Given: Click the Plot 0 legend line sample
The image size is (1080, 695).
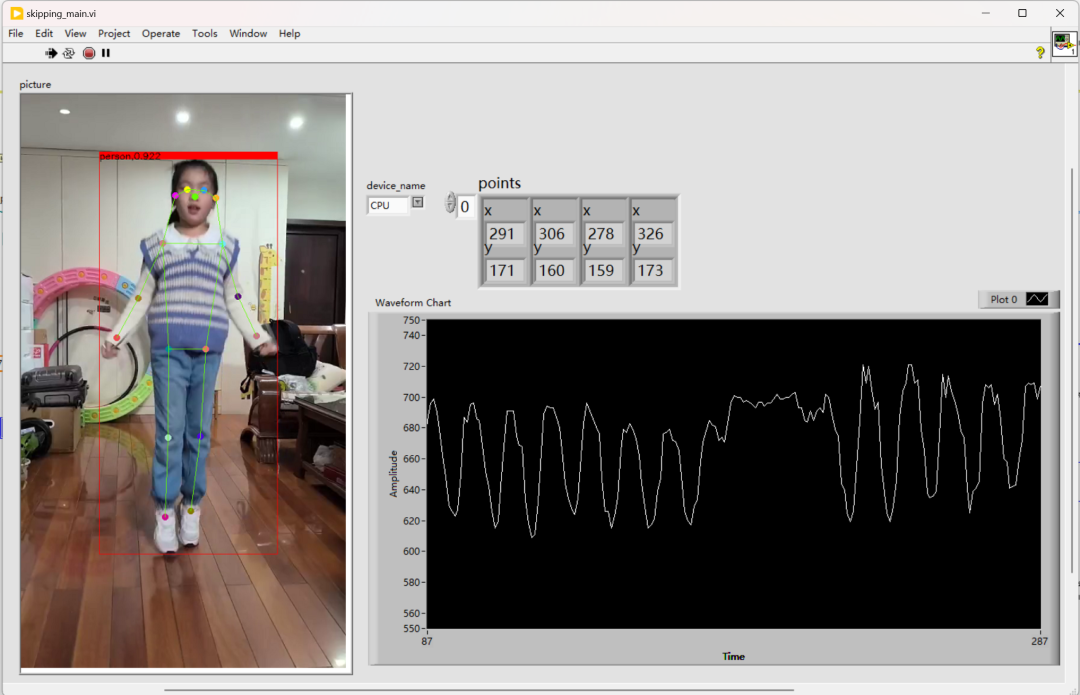Looking at the screenshot, I should (1037, 299).
